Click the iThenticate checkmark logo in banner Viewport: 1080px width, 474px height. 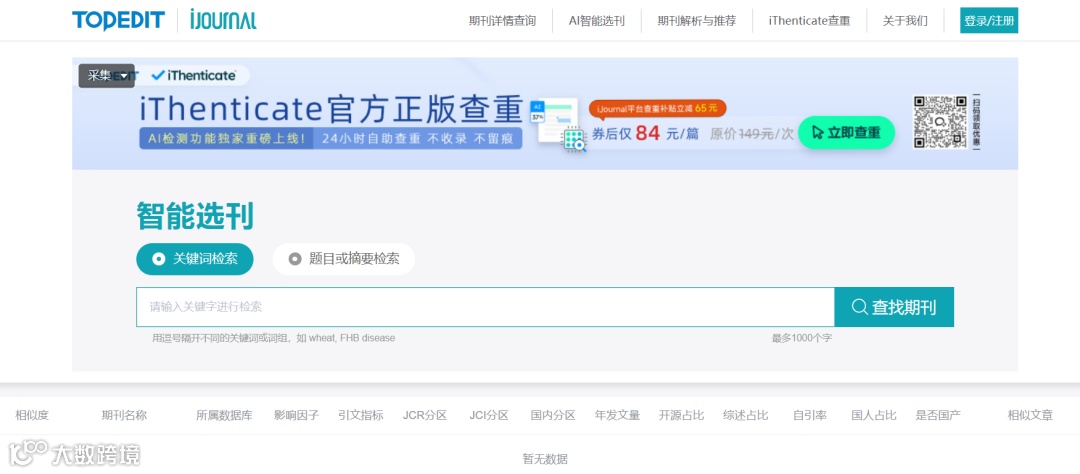point(194,76)
